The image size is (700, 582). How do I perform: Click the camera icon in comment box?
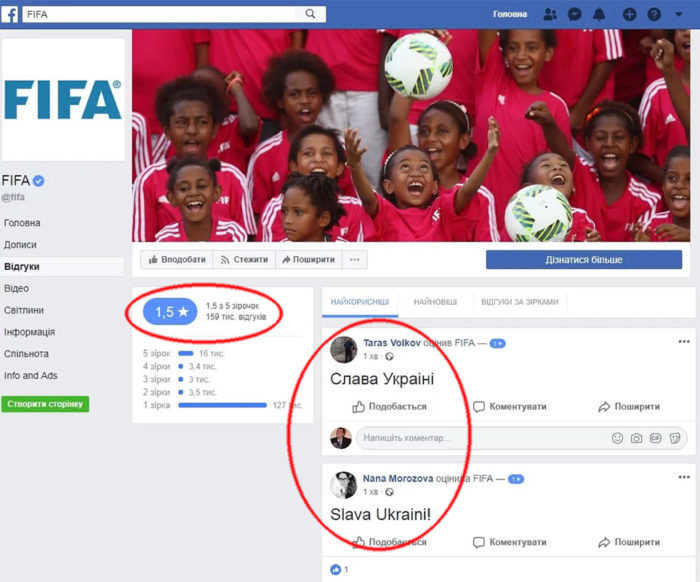click(637, 438)
